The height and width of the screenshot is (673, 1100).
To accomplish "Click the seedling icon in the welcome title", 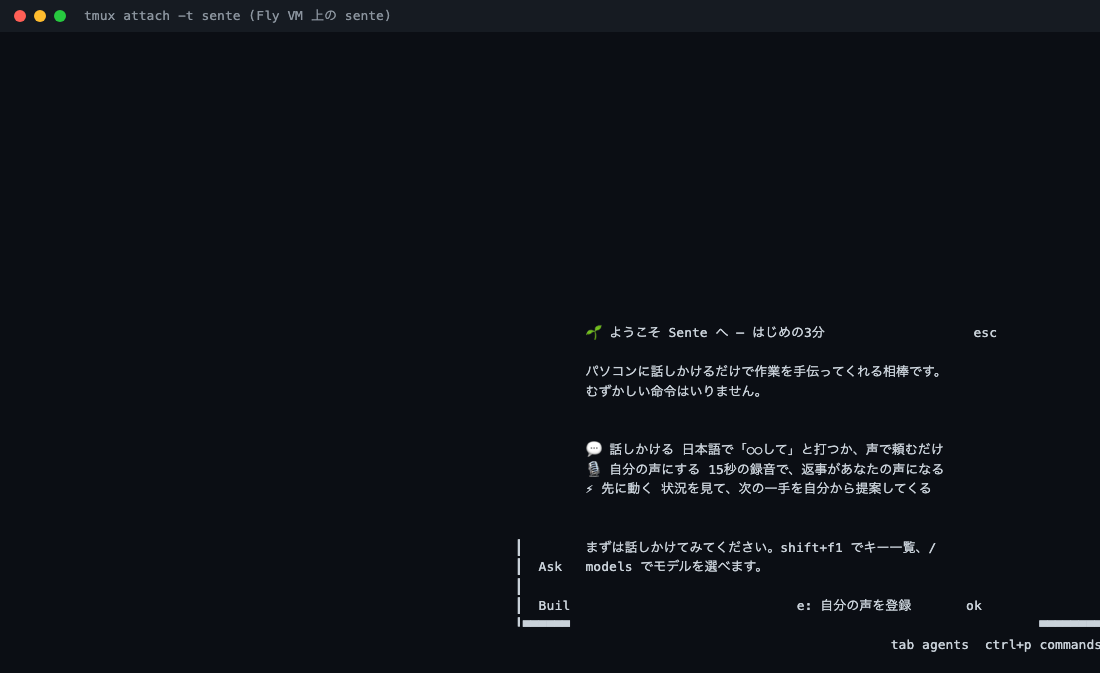I will point(593,332).
